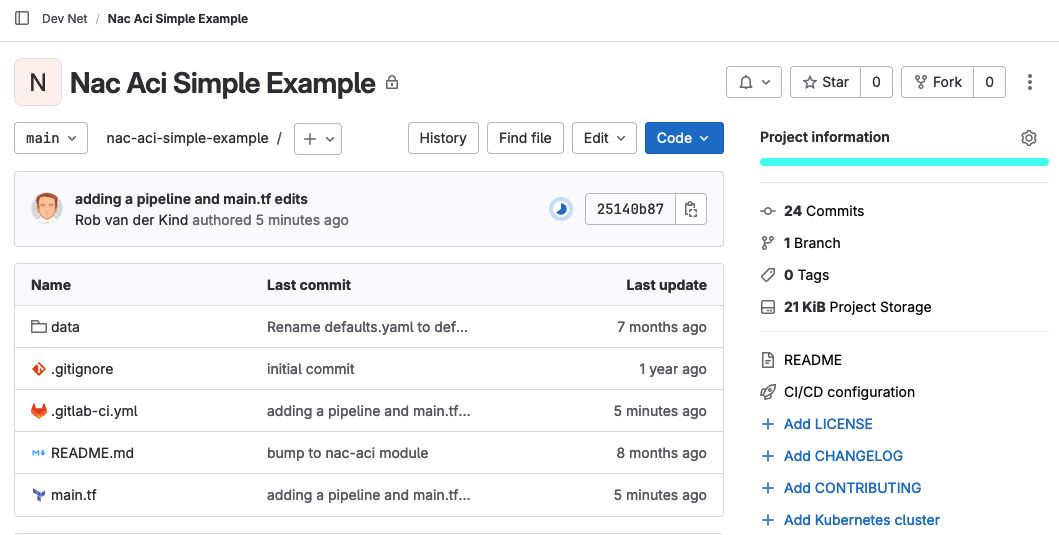Click the private project lock icon

tap(392, 83)
